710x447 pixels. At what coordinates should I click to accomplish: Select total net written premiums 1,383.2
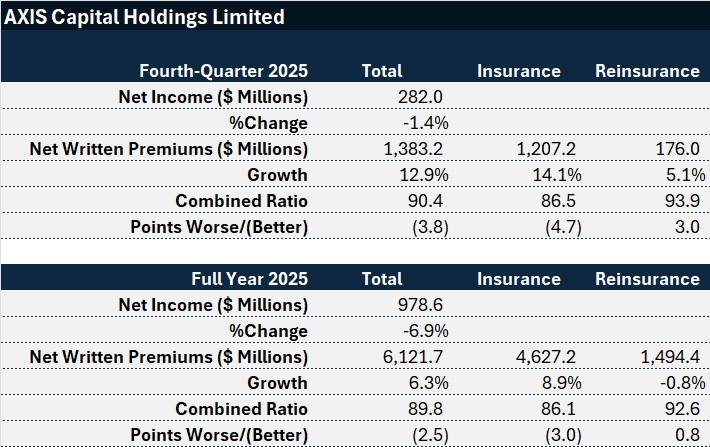click(x=414, y=149)
